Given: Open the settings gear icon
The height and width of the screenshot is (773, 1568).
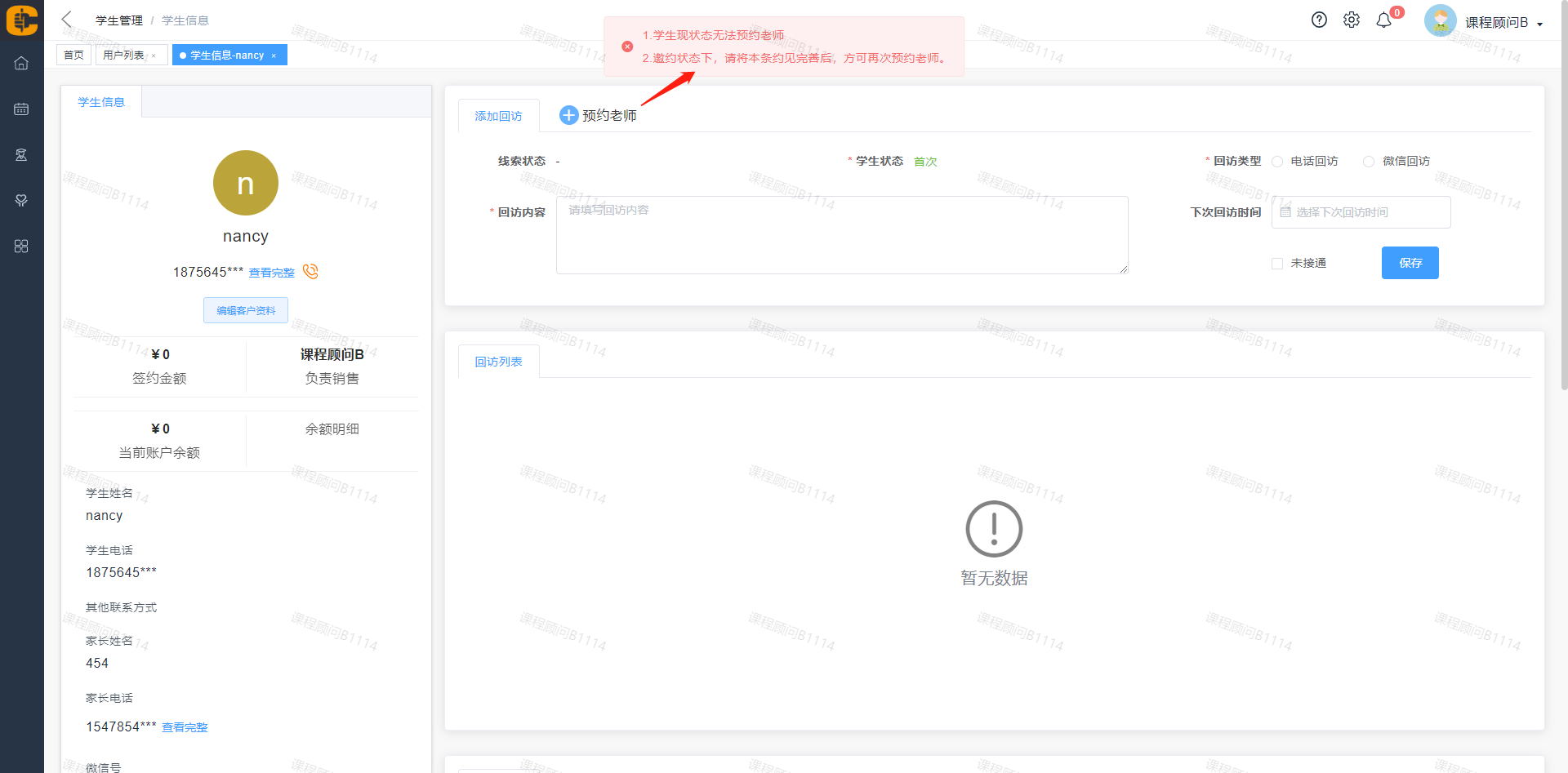Looking at the screenshot, I should click(x=1352, y=20).
